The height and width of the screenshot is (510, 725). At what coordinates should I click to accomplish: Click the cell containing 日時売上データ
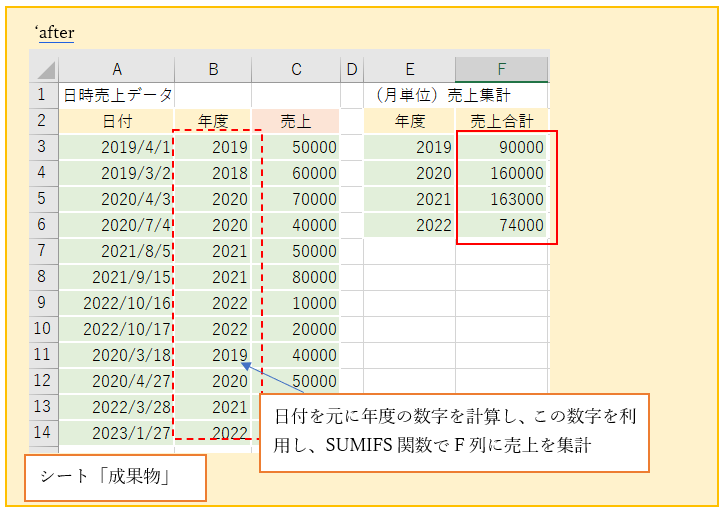coord(117,96)
